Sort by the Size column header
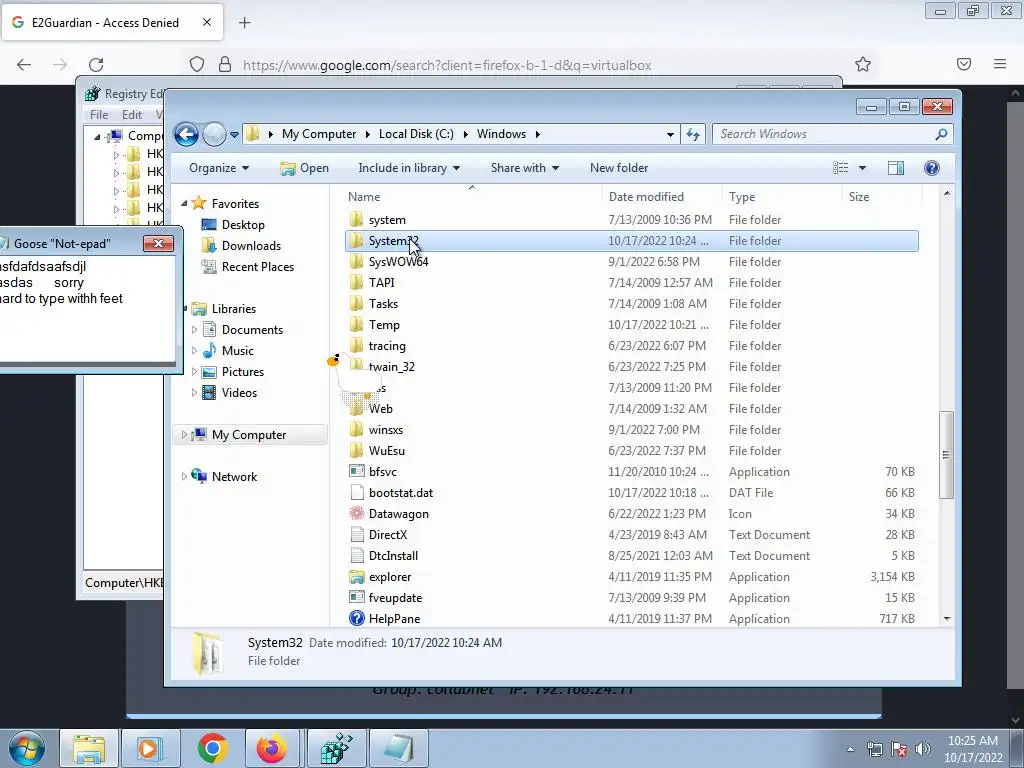The height and width of the screenshot is (768, 1024). pos(882,197)
